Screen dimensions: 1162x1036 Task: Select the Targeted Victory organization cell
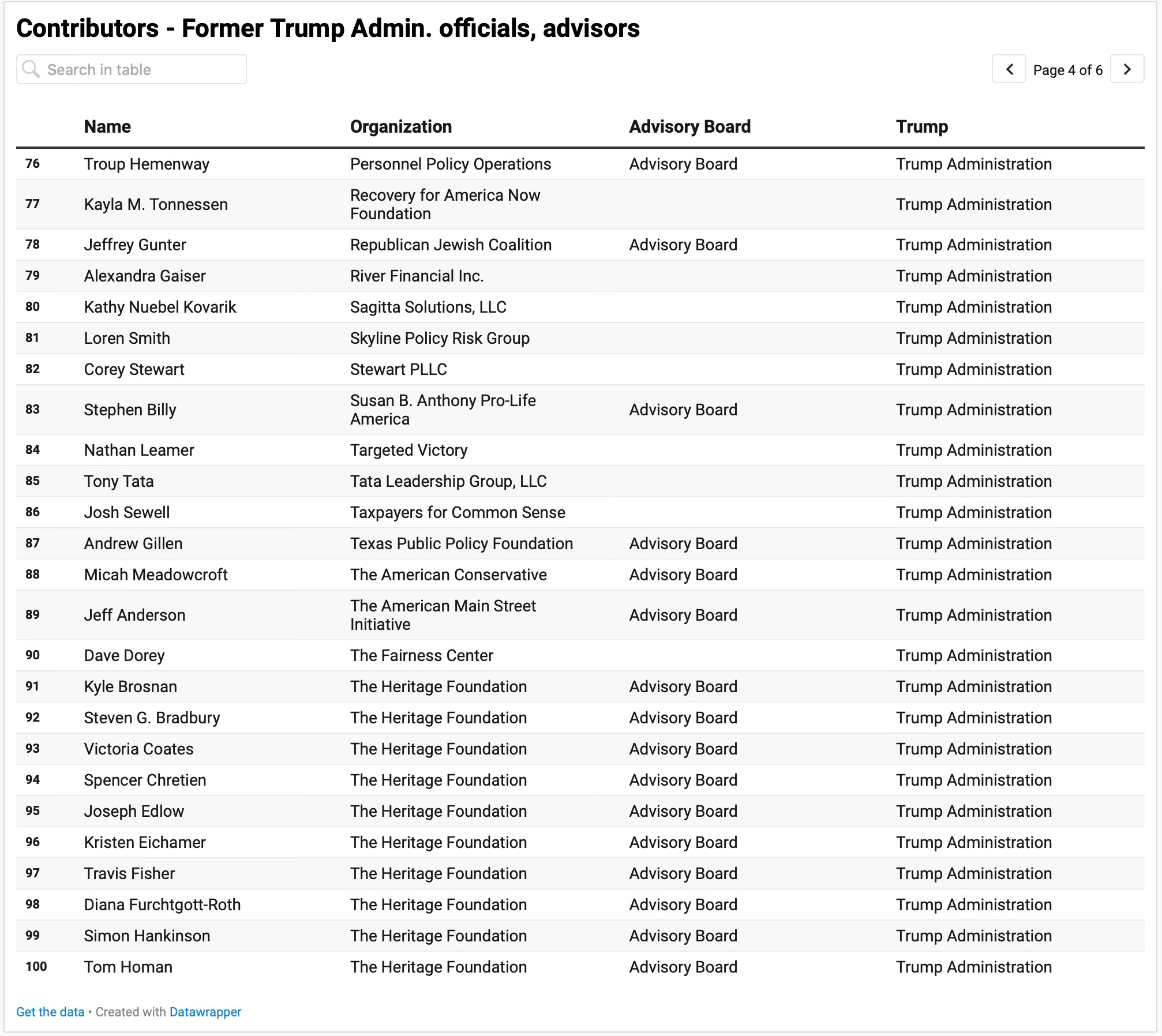coord(408,450)
